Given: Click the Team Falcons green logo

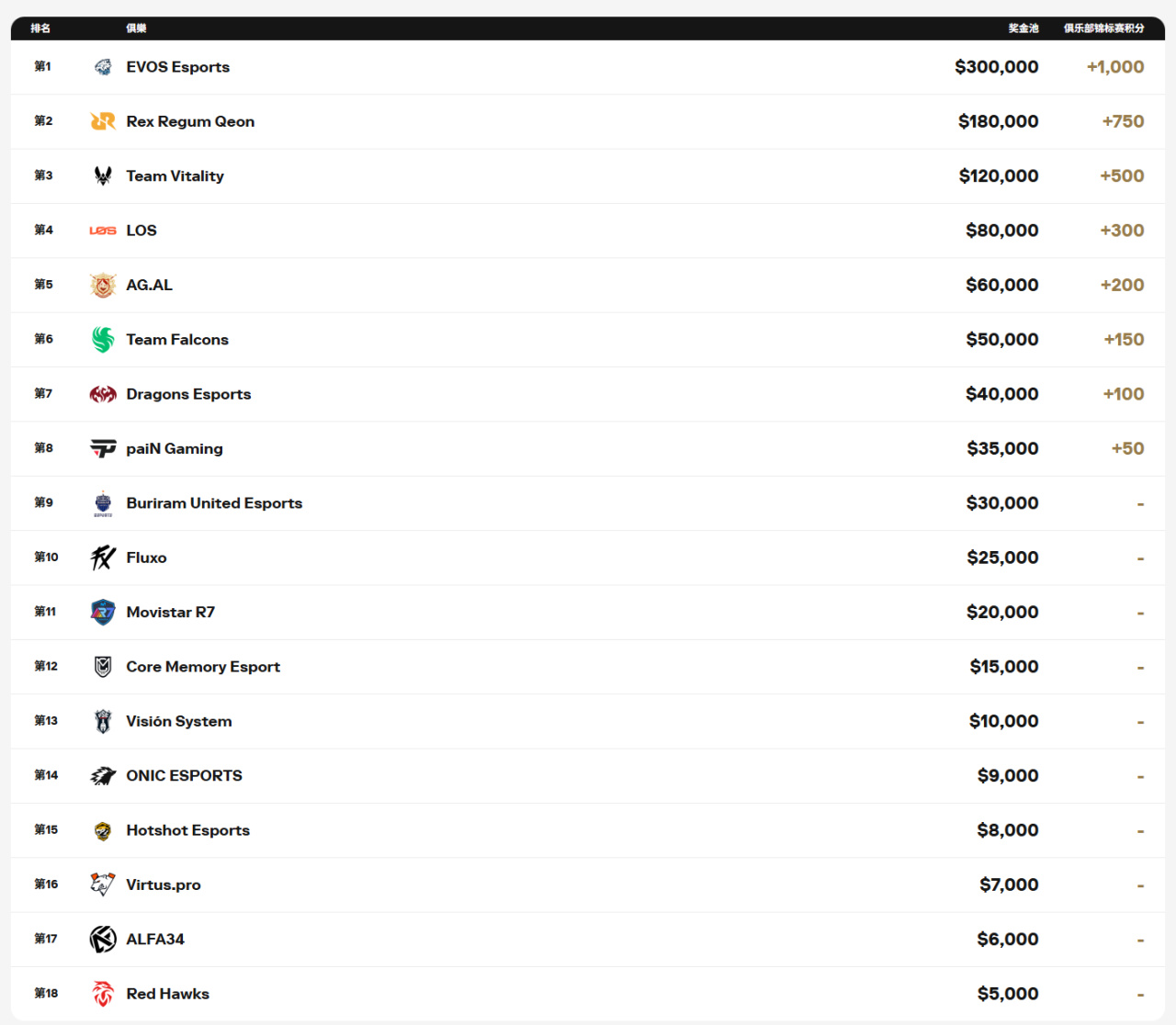Looking at the screenshot, I should click(103, 340).
